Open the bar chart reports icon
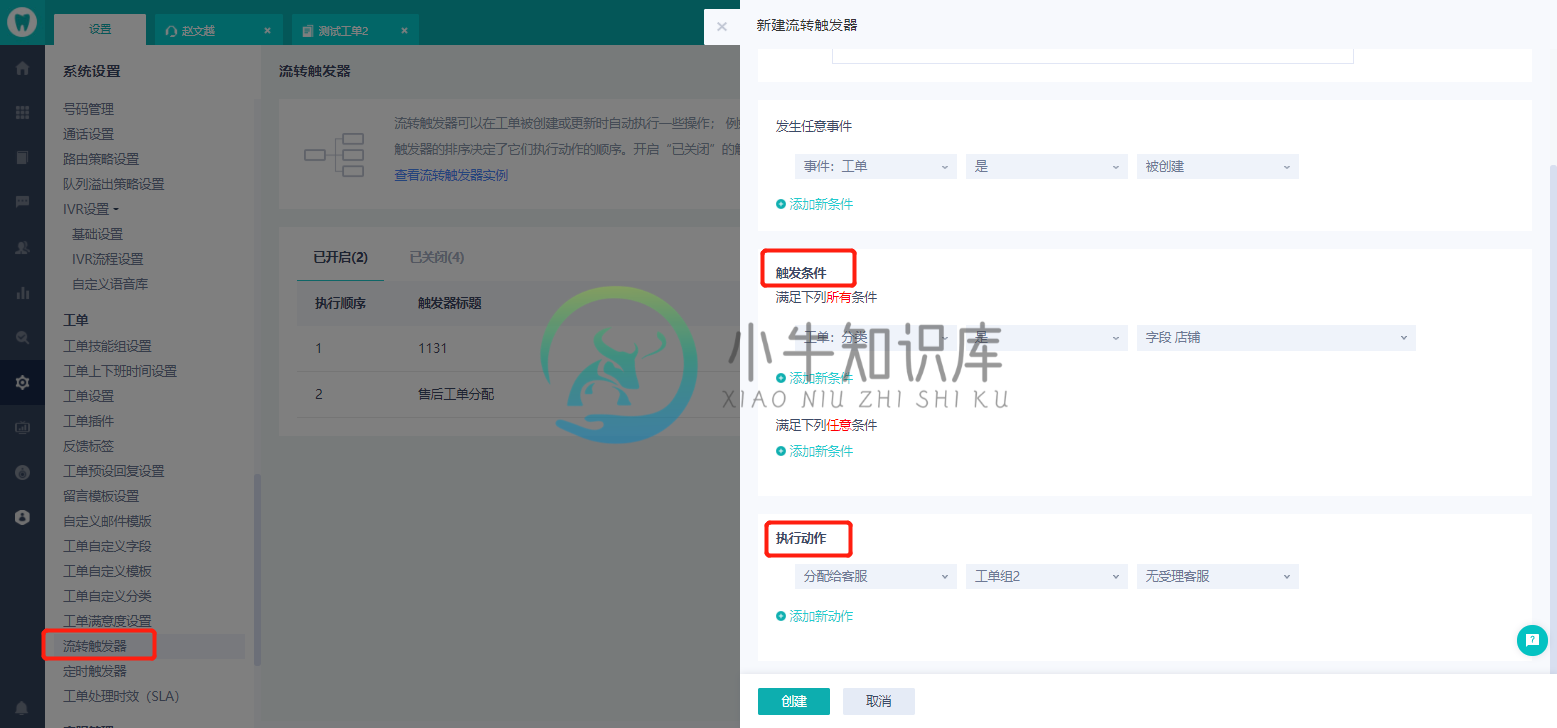Viewport: 1557px width, 728px height. pos(22,293)
